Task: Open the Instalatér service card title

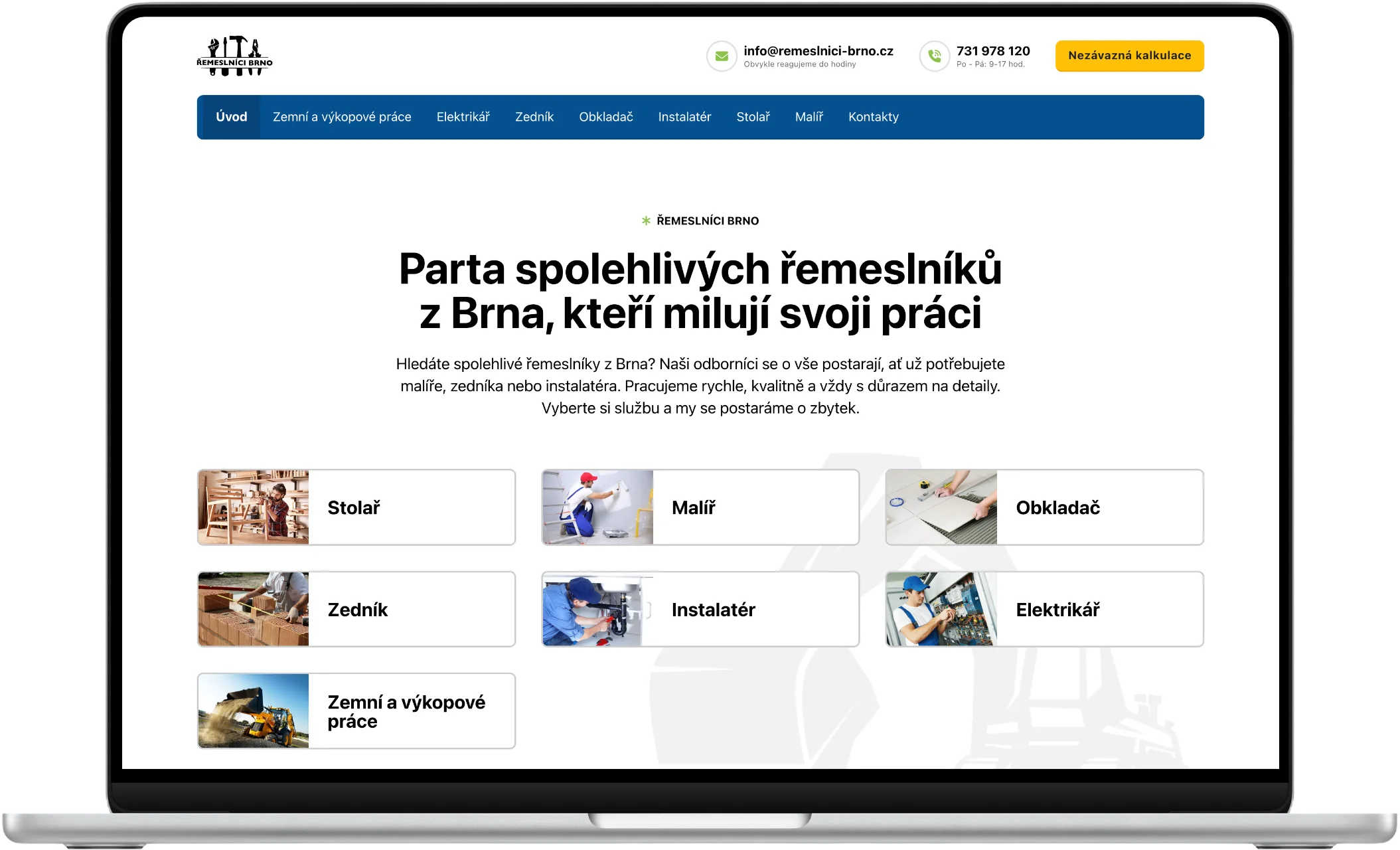Action: coord(713,610)
